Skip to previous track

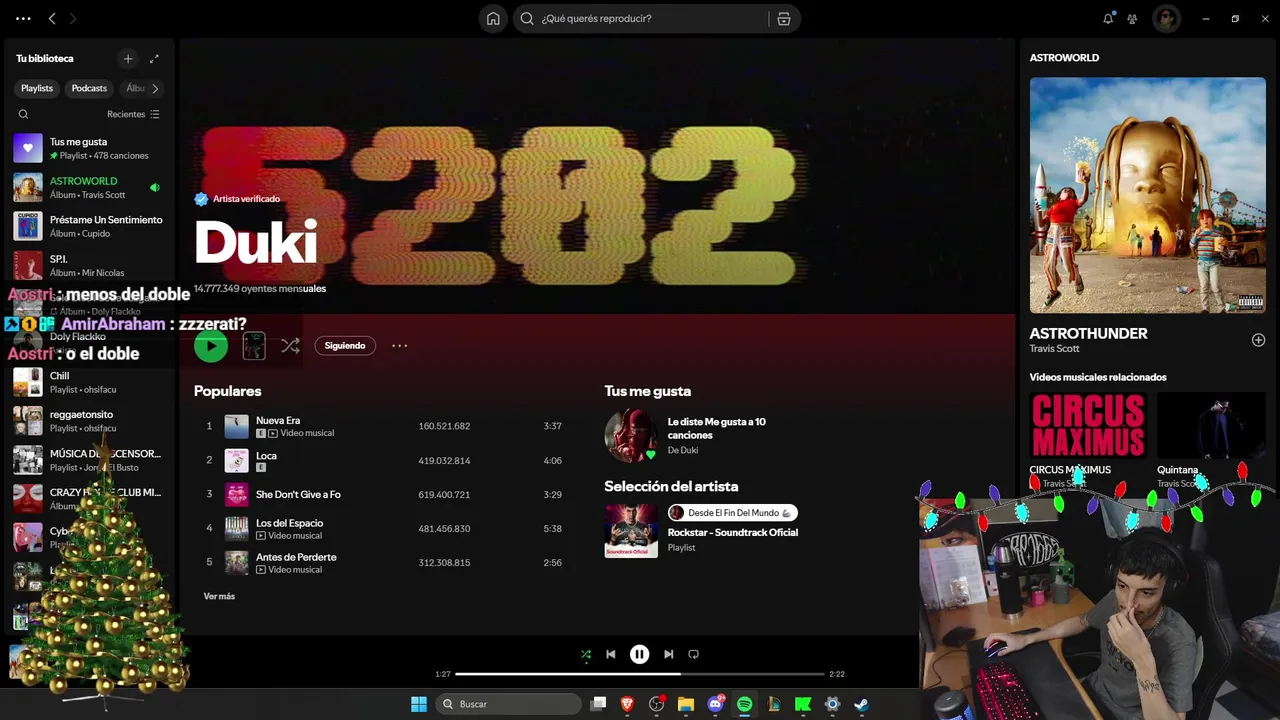611,654
